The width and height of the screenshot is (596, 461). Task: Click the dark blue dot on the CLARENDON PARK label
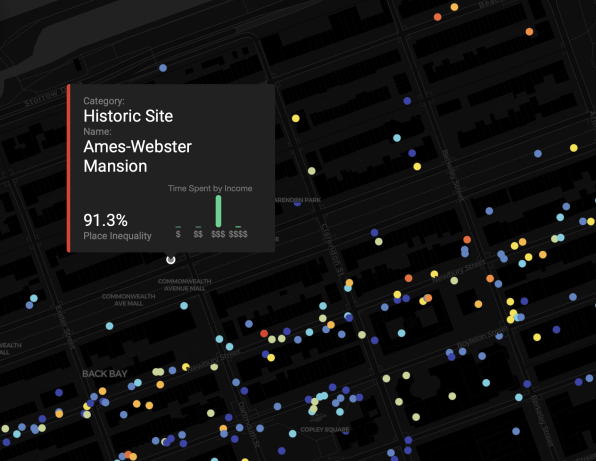[x=297, y=203]
